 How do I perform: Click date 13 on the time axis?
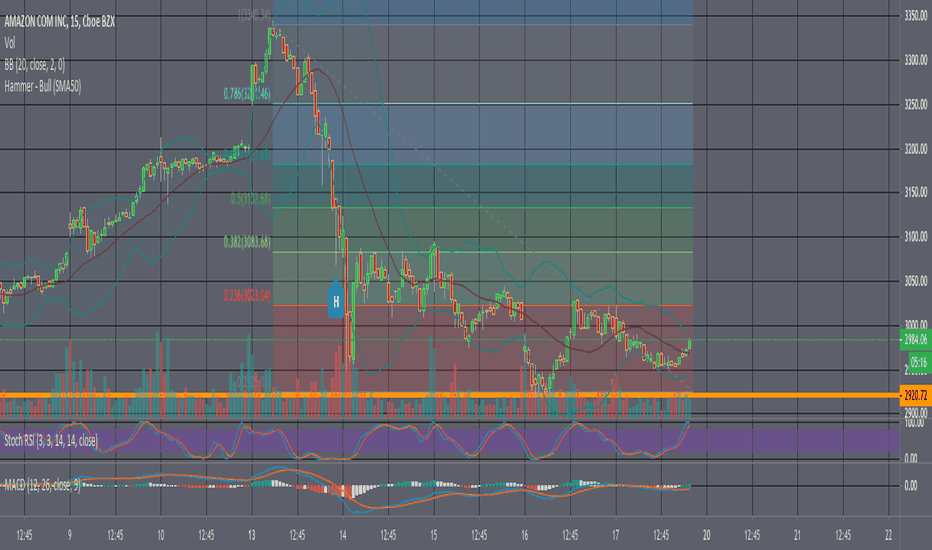pos(251,536)
